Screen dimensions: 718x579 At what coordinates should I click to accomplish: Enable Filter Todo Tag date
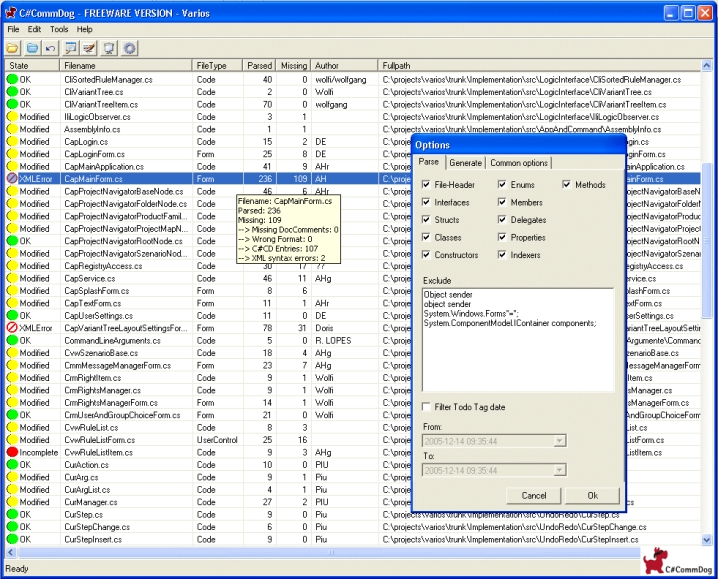[427, 407]
